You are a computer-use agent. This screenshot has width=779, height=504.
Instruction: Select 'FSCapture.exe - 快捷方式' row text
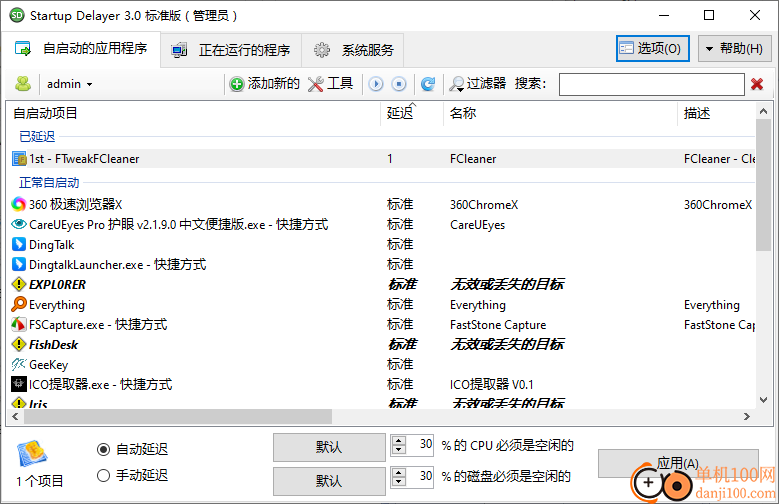coord(98,325)
